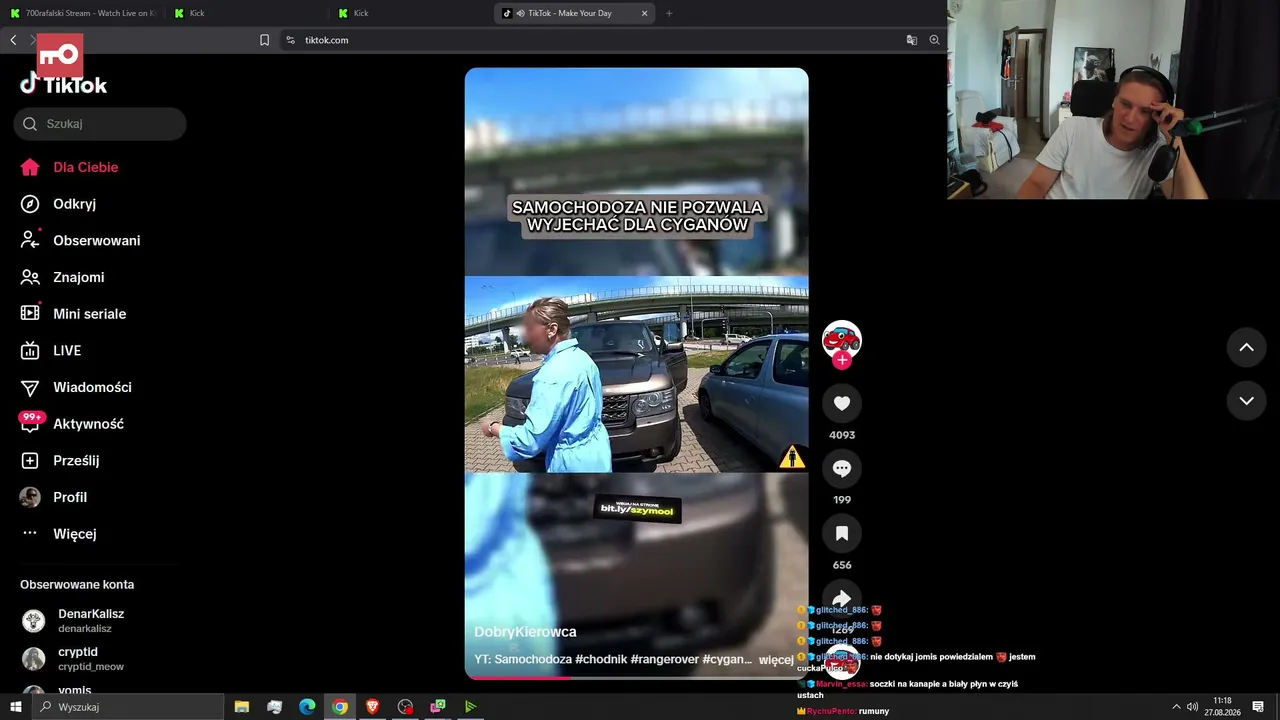
Task: Click the volume speaker tray icon
Action: pyautogui.click(x=1192, y=707)
